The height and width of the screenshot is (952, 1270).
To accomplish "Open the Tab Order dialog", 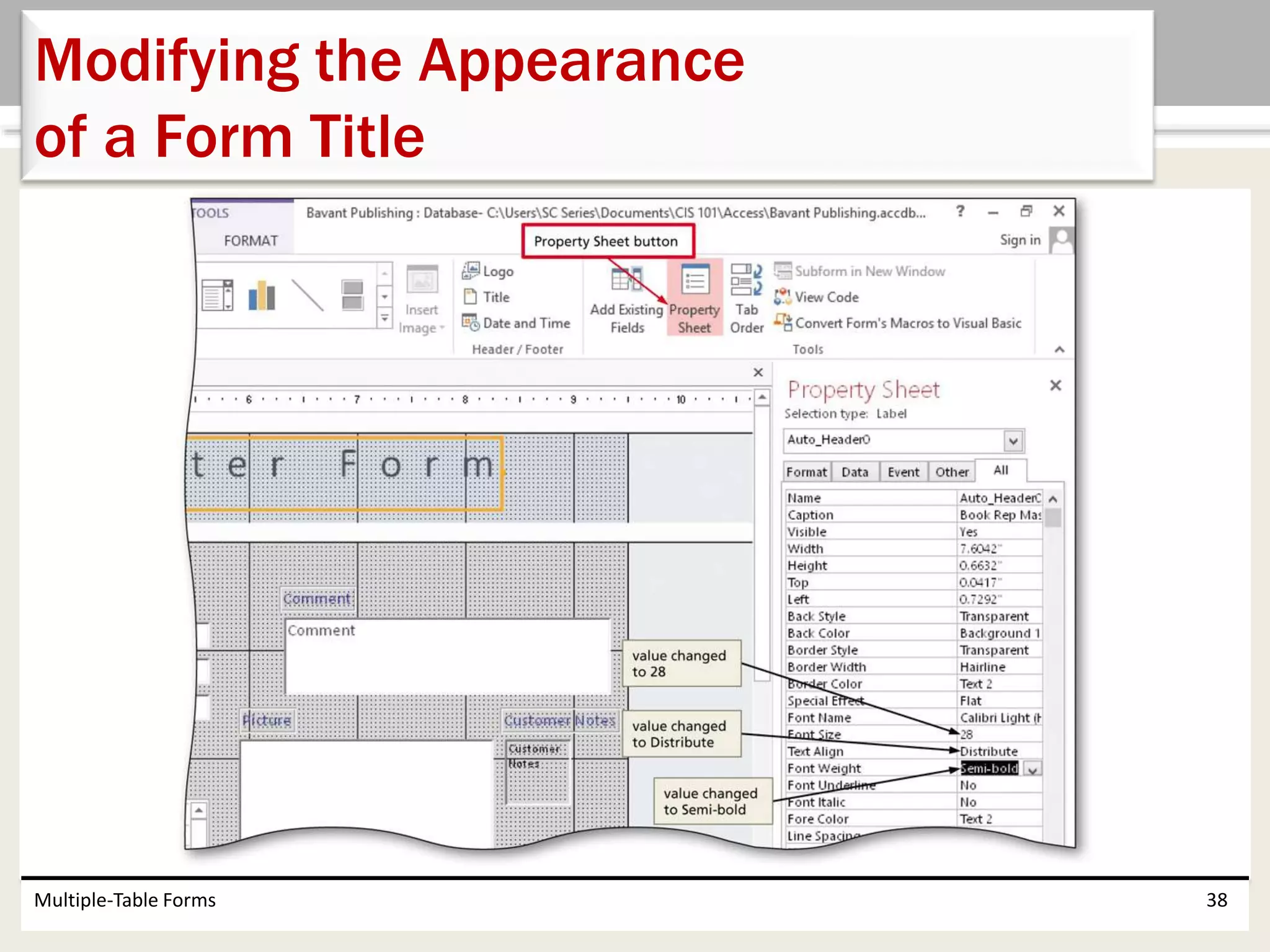I will 747,300.
